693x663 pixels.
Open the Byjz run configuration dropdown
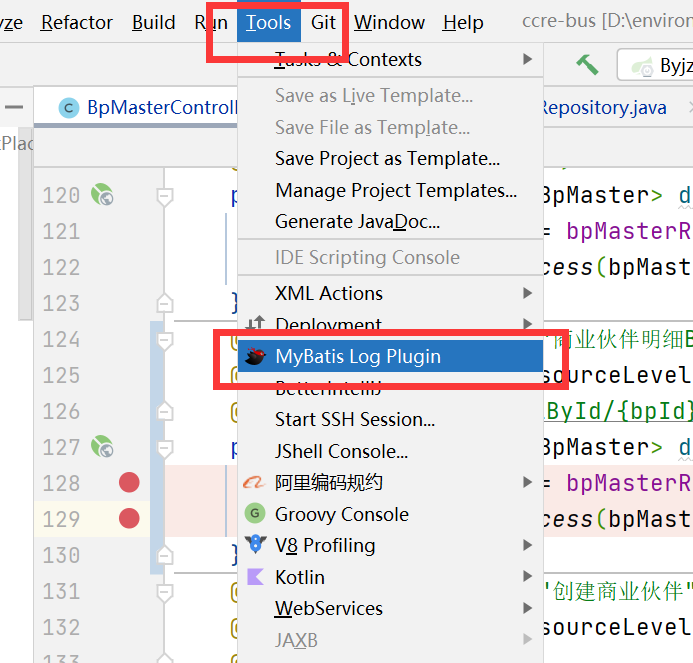coord(655,65)
